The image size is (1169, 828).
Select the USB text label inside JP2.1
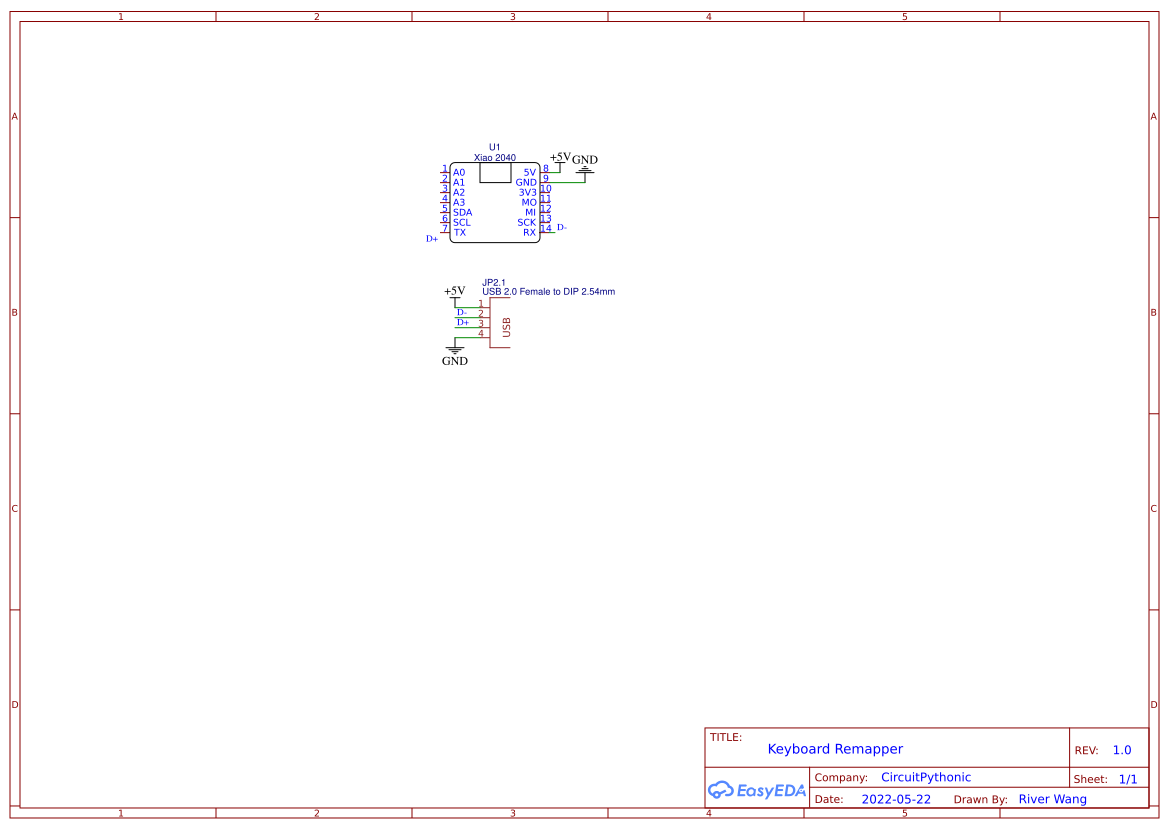point(506,326)
